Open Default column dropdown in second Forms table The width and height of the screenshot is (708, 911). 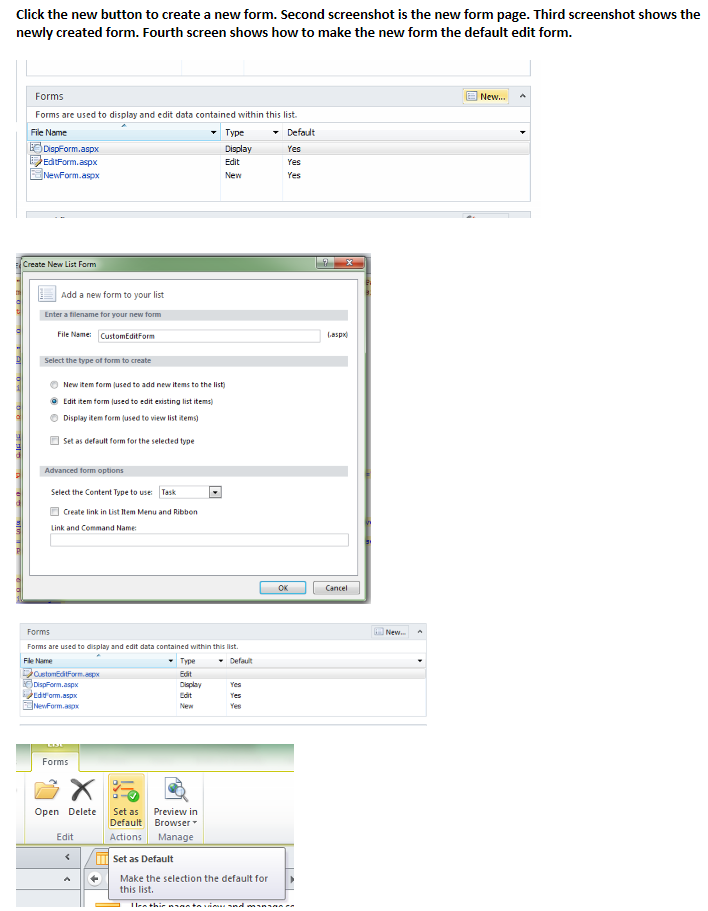coord(419,661)
